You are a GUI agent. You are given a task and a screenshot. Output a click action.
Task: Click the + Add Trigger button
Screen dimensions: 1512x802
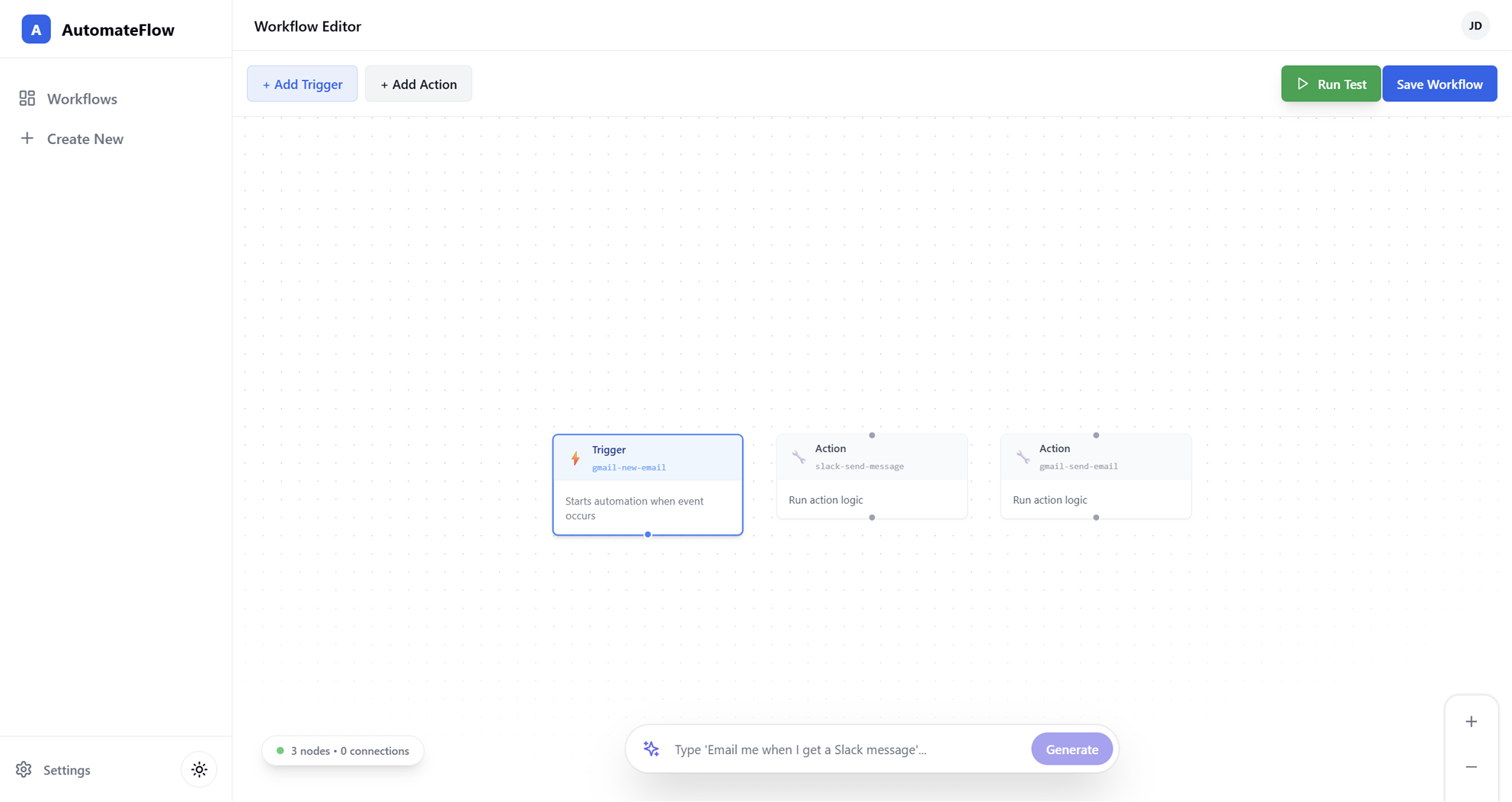point(302,83)
